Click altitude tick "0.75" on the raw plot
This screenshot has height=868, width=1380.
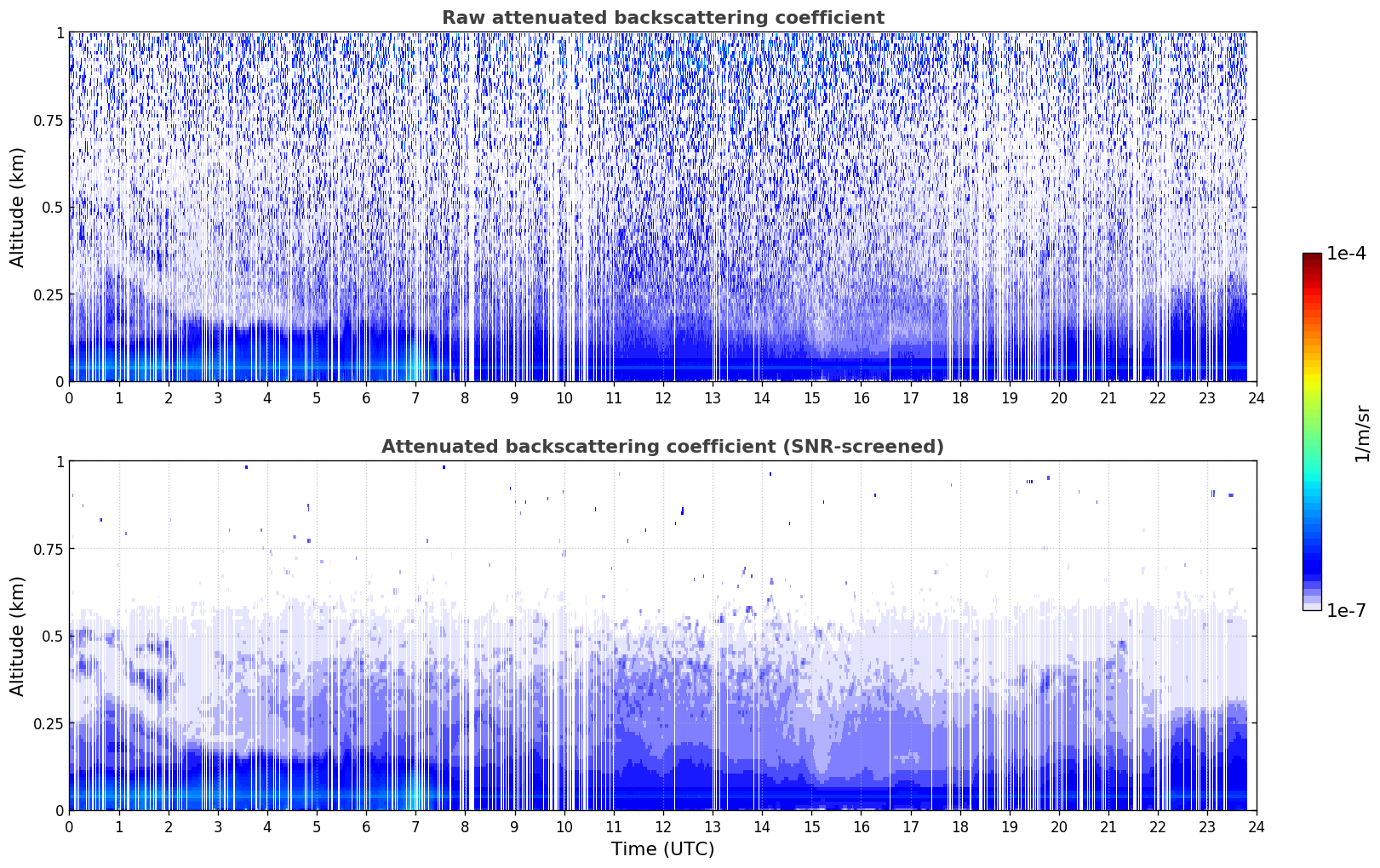pos(48,120)
